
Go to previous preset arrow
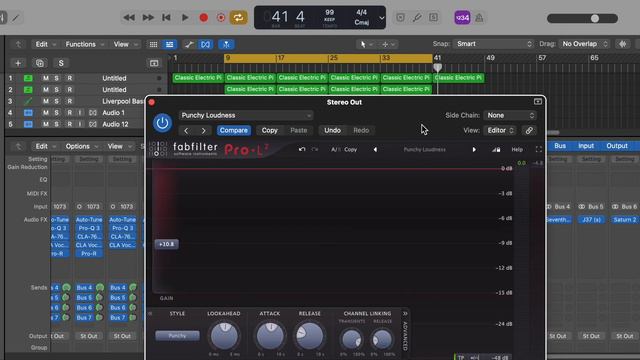click(186, 131)
